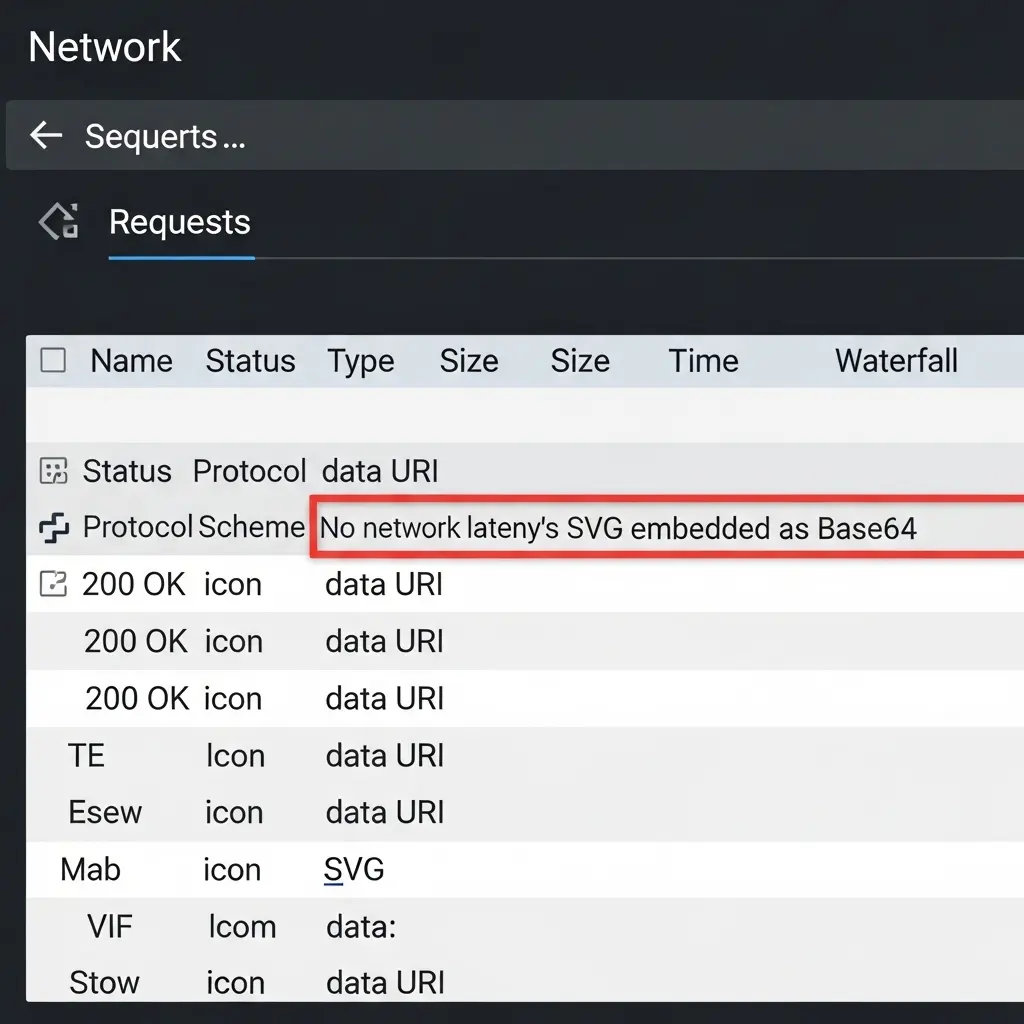The height and width of the screenshot is (1024, 1024).
Task: Open the SVG link on the Mab row
Action: tap(354, 869)
